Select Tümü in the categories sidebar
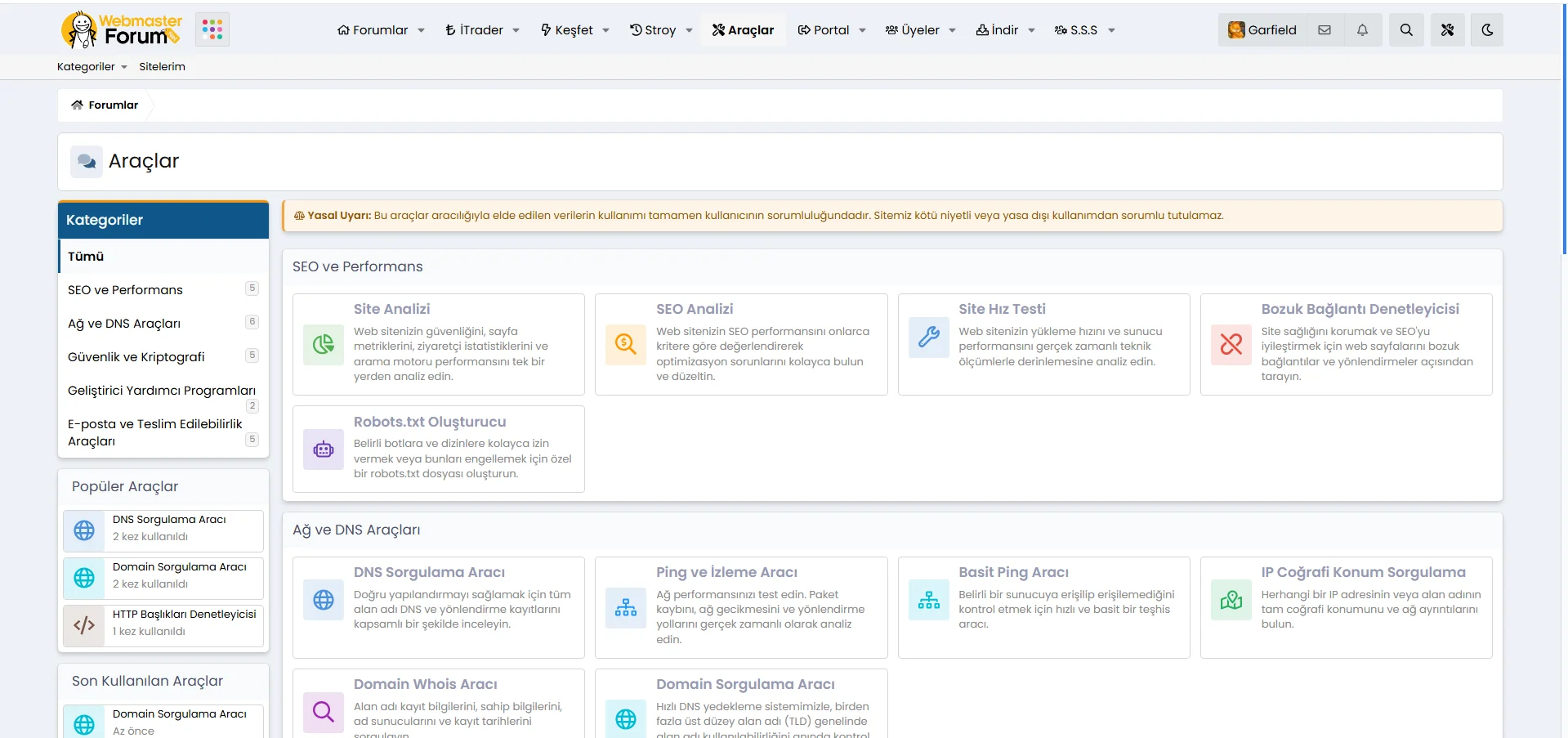The height and width of the screenshot is (738, 1568). point(86,257)
